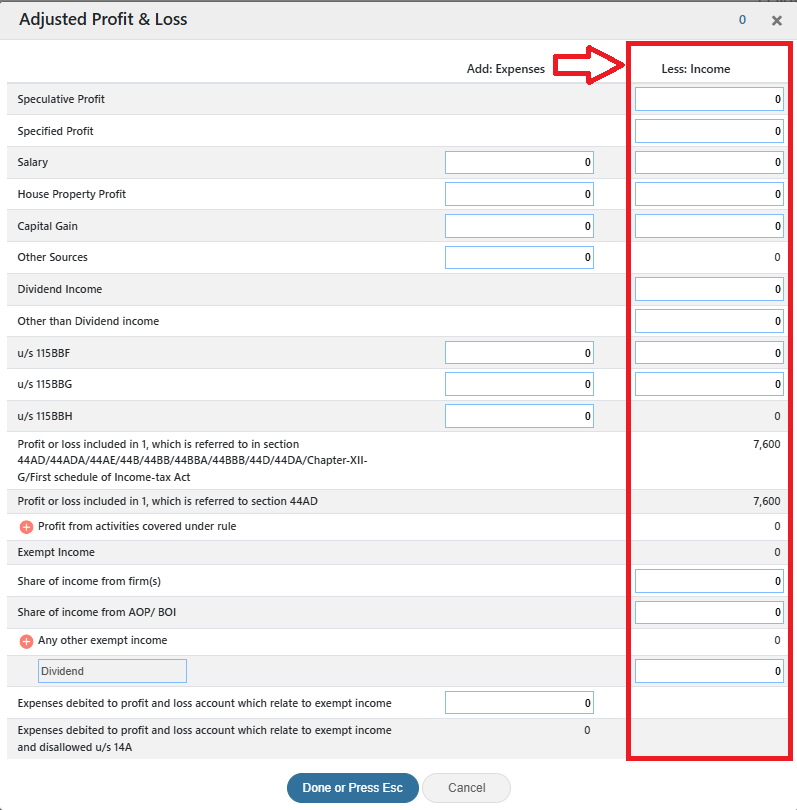The width and height of the screenshot is (797, 810).
Task: Close the Adjusted Profit & Loss dialog
Action: [776, 21]
